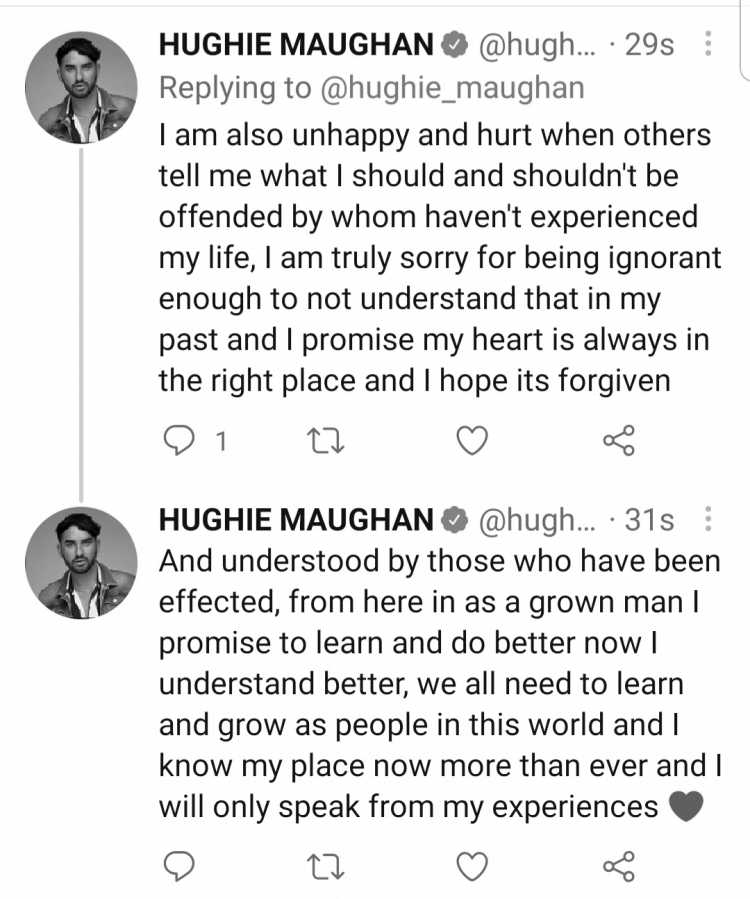Image resolution: width=750 pixels, height=899 pixels.
Task: Retweet the second tweet about learning
Action: [326, 867]
